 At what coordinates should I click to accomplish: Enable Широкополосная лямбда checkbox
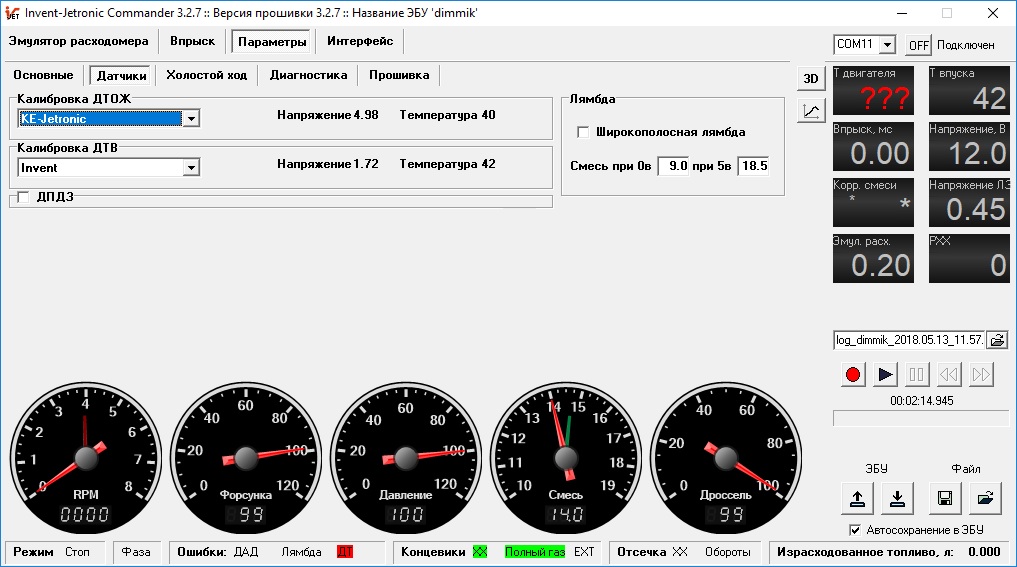point(583,132)
